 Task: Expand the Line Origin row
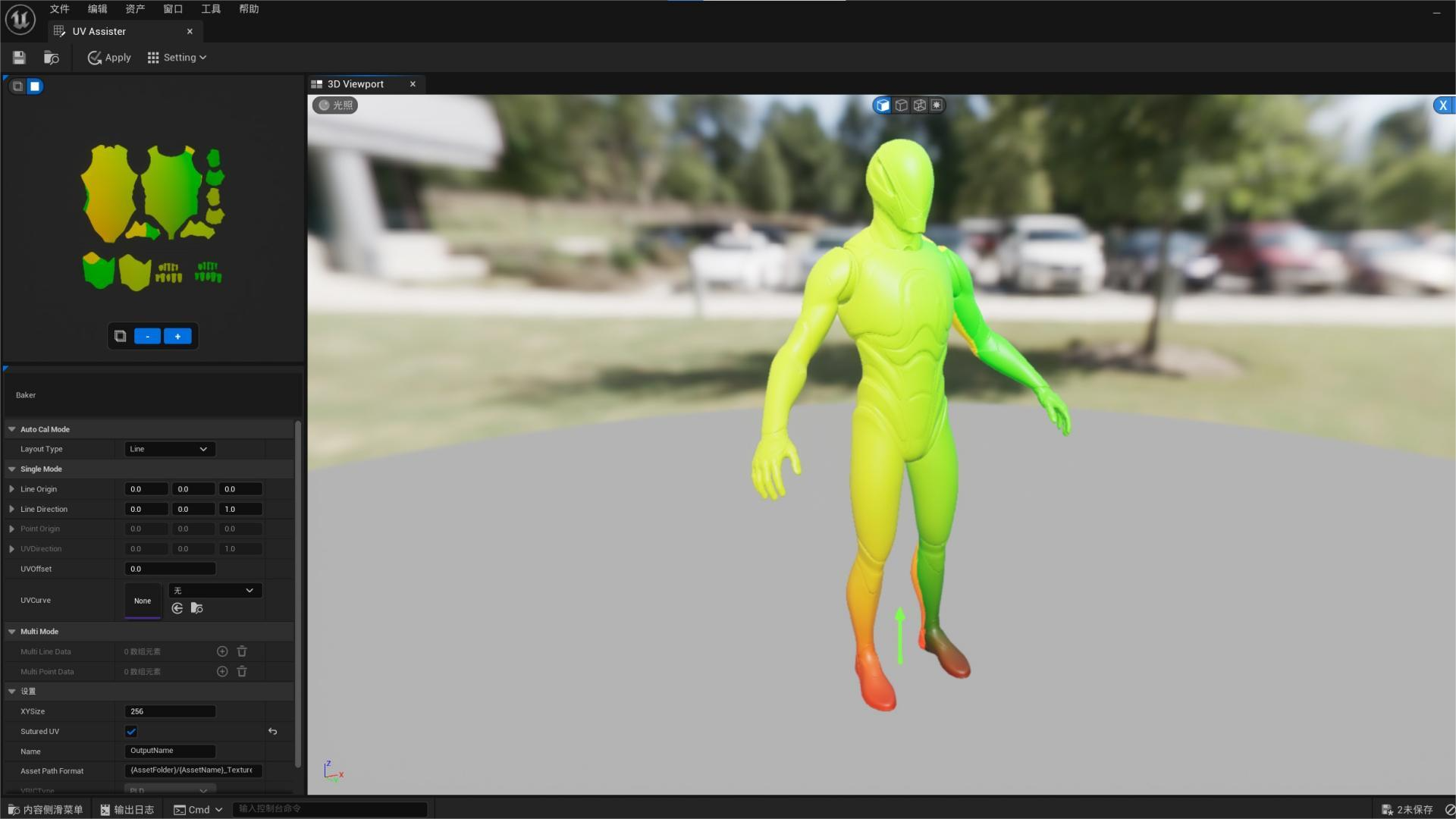click(x=12, y=489)
